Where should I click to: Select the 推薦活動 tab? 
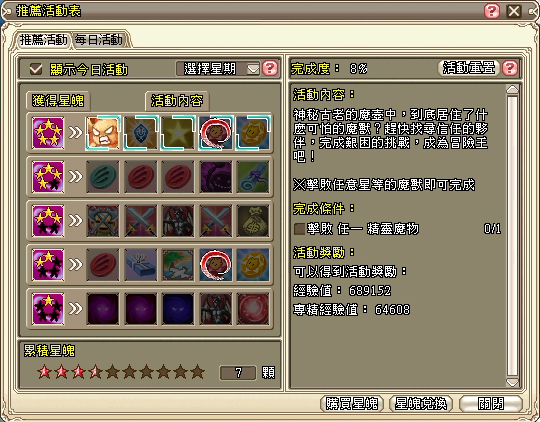43,40
